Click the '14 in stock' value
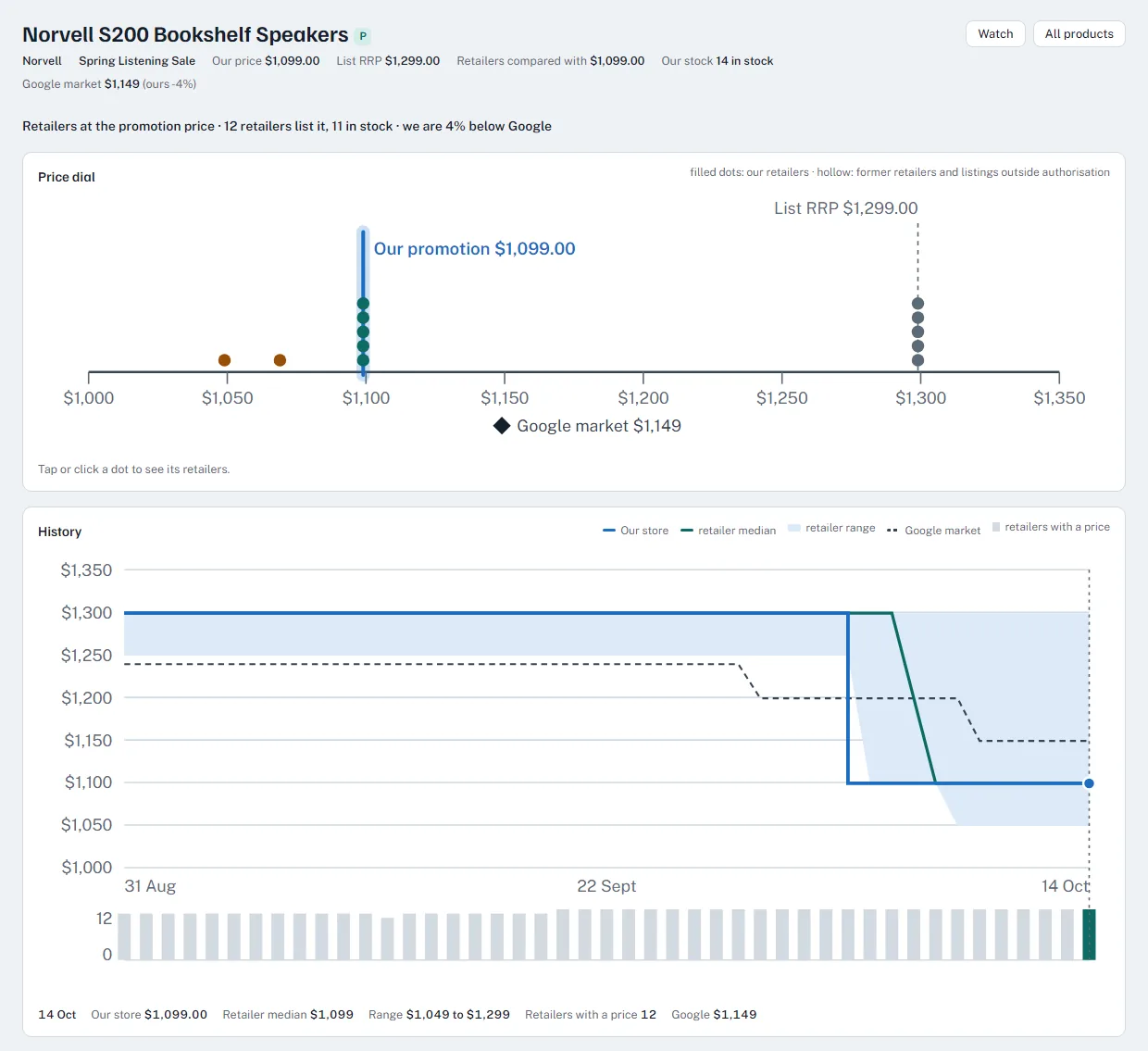Viewport: 1148px width, 1051px height. (x=744, y=61)
